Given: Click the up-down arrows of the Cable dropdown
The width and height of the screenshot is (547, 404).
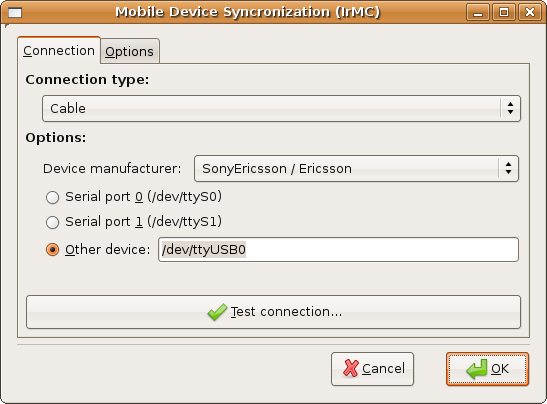Looking at the screenshot, I should (510, 109).
